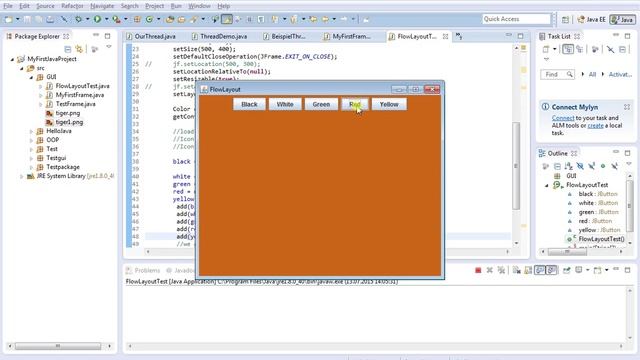Click the Green button in FlowLayout window
The height and width of the screenshot is (360, 640).
pyautogui.click(x=321, y=104)
